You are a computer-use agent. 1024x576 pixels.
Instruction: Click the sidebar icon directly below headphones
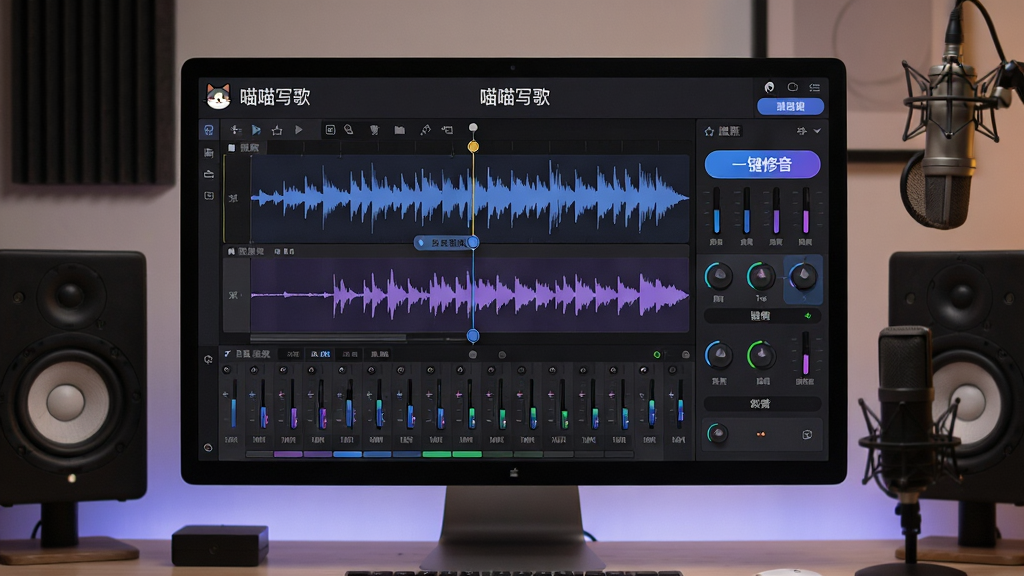click(208, 152)
